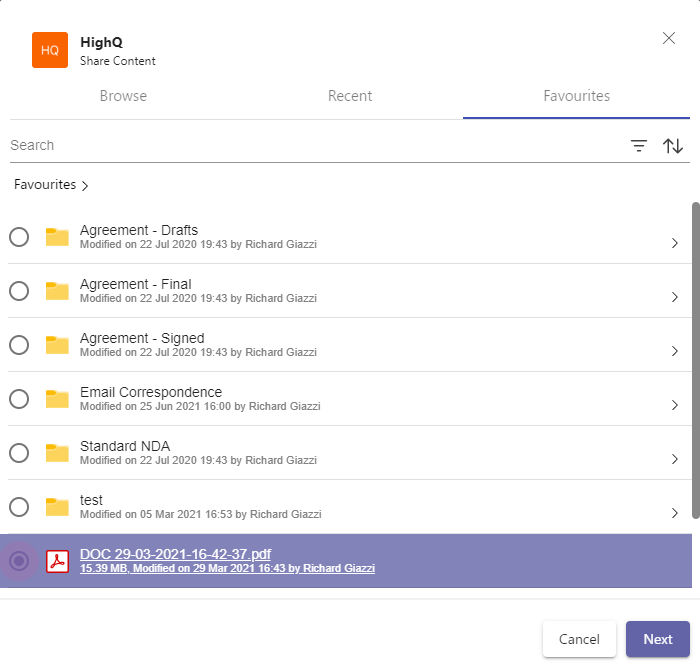Select the Agreement - Final radio button
The height and width of the screenshot is (671, 700).
(19, 291)
